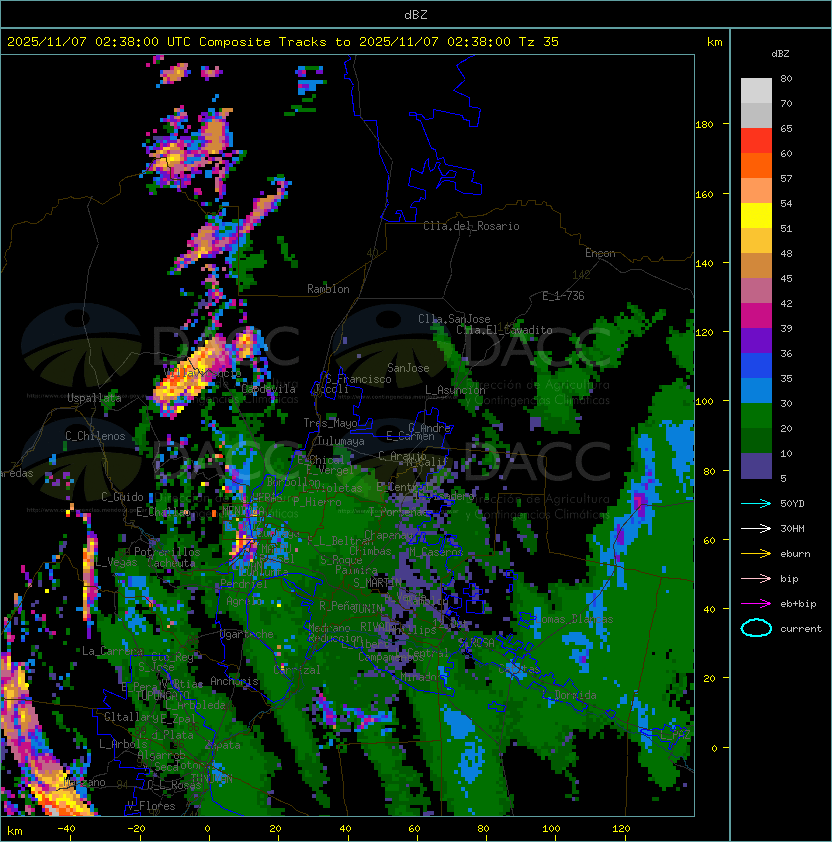
Task: Select the 20 dBZ green color swatch
Action: 756,441
